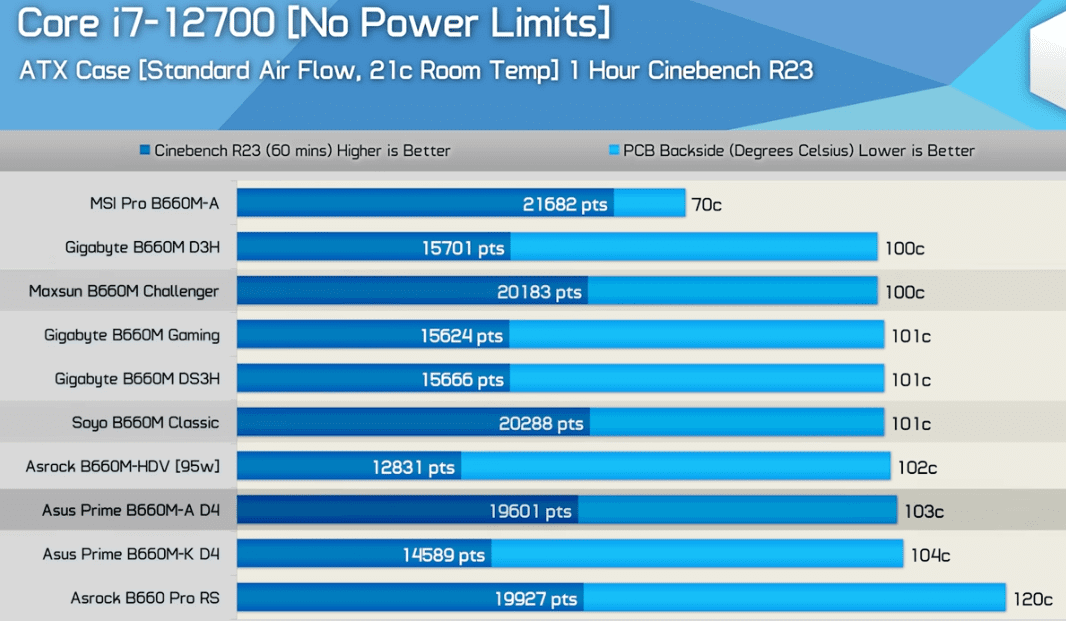Select the 'Asrock B660M-HDV [95w]' row label

(x=123, y=467)
